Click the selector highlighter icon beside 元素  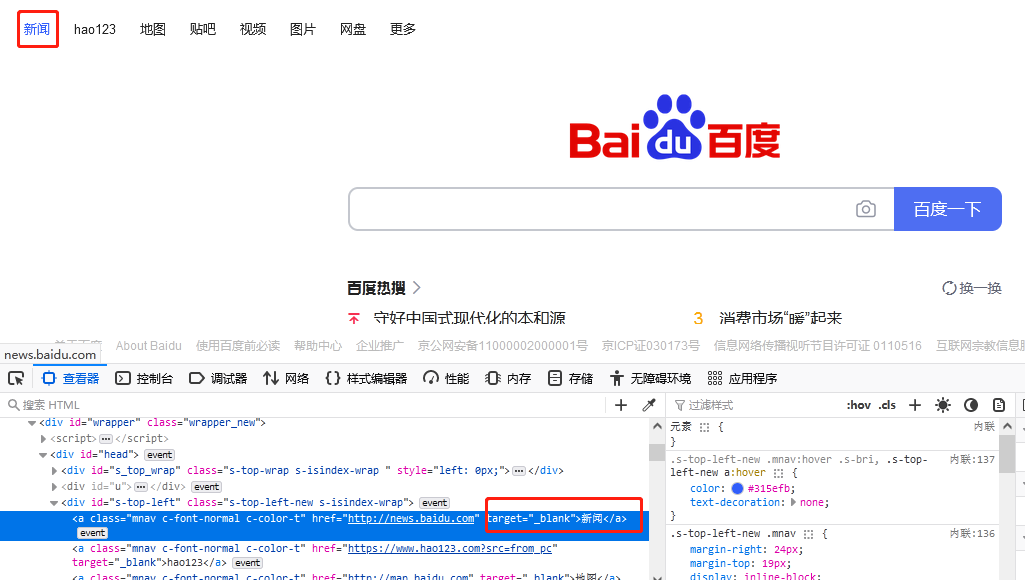(x=704, y=427)
